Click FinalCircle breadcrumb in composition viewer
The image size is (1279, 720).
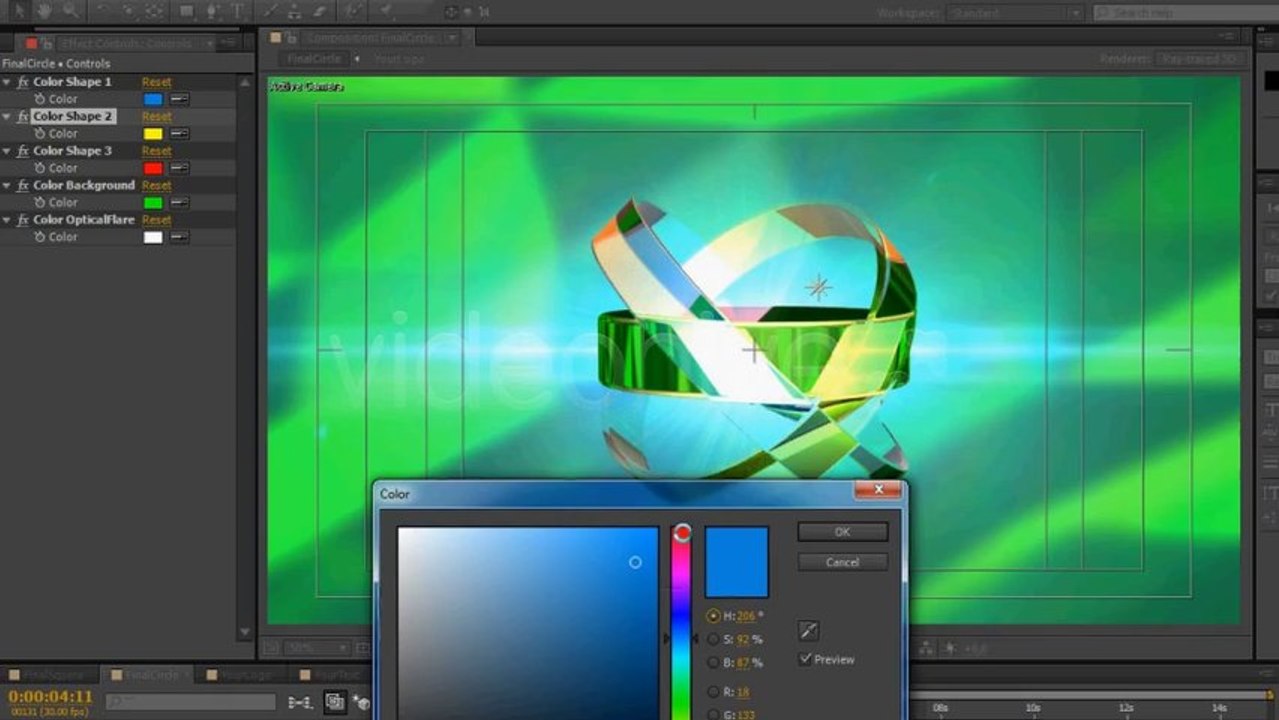pyautogui.click(x=314, y=59)
